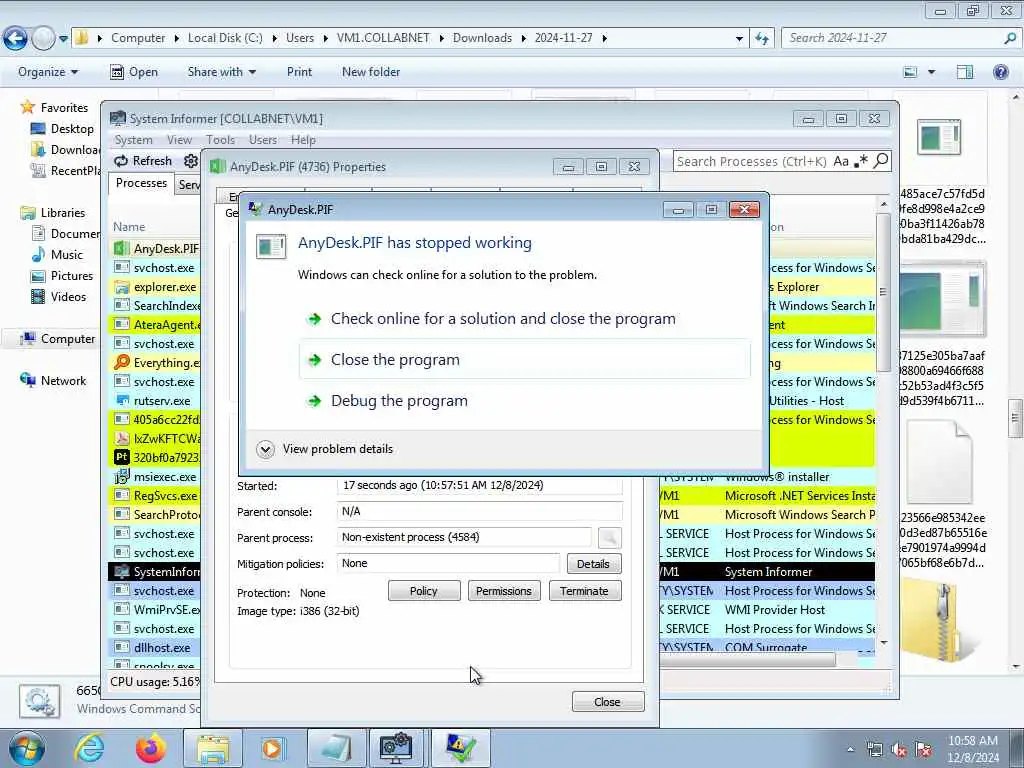Select Music library in navigation pane

coord(57,255)
